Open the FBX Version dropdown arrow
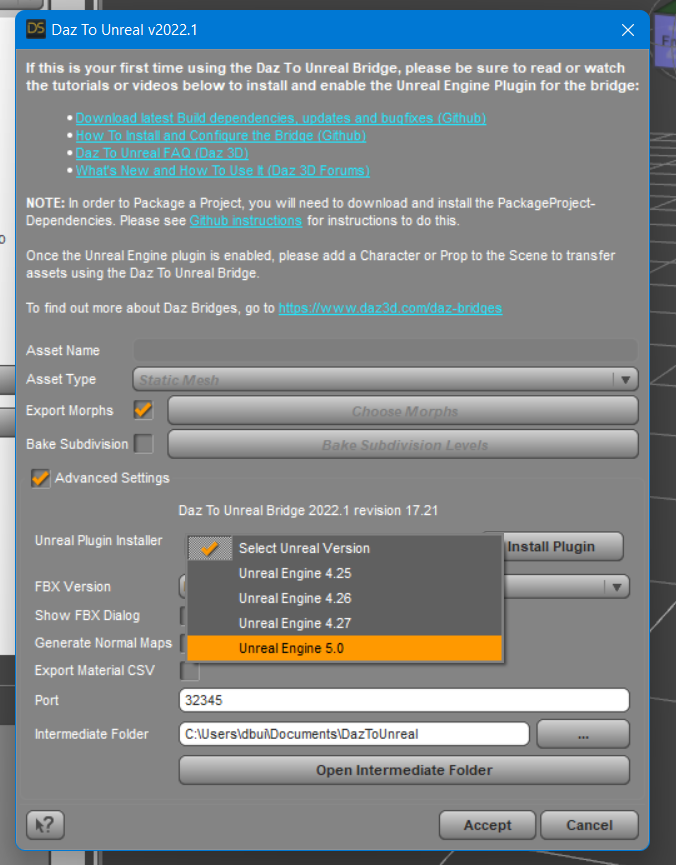Screen dimensions: 676x865 pos(616,586)
